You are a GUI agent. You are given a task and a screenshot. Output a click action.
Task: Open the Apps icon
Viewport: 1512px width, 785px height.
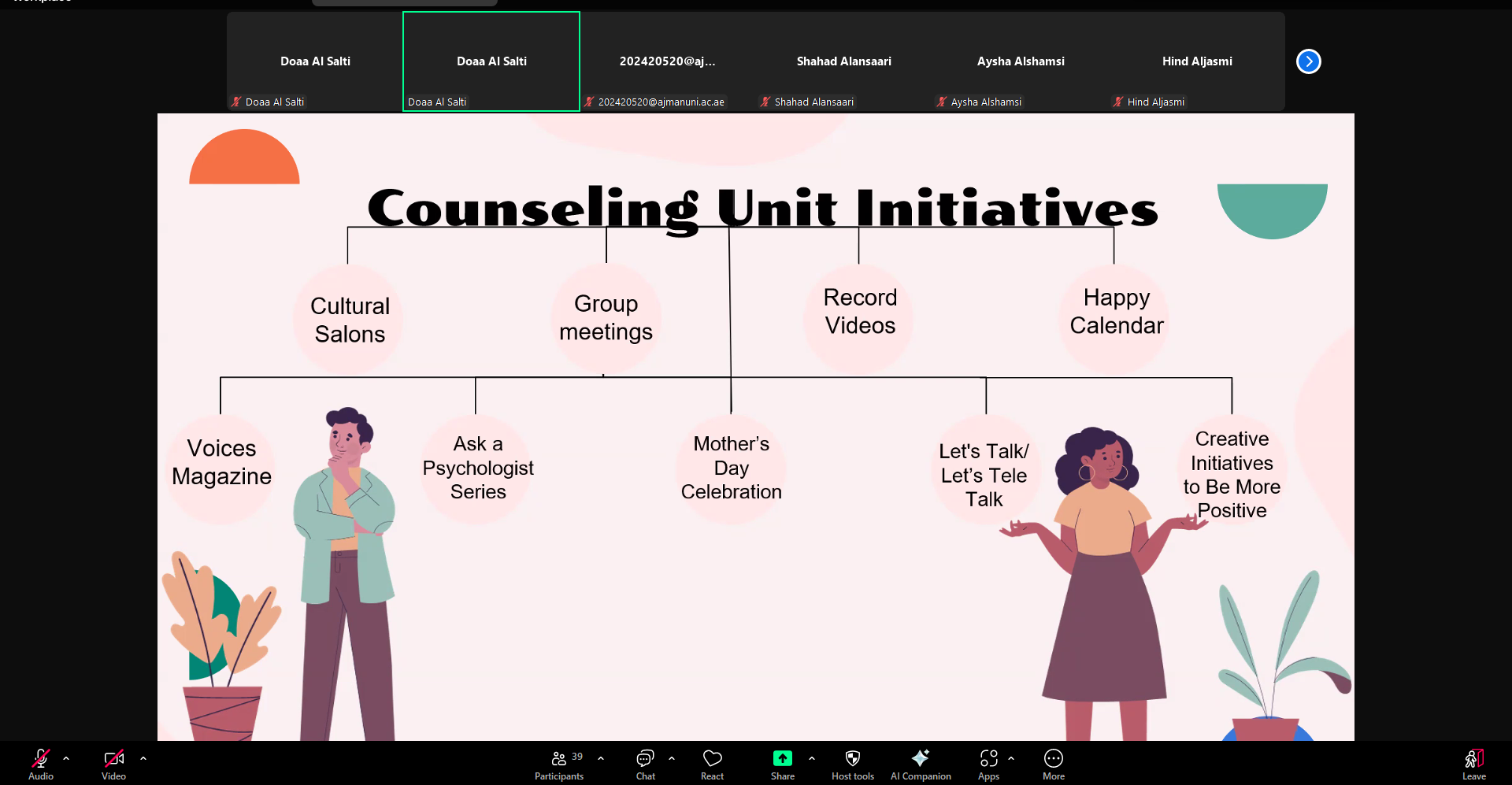[988, 759]
